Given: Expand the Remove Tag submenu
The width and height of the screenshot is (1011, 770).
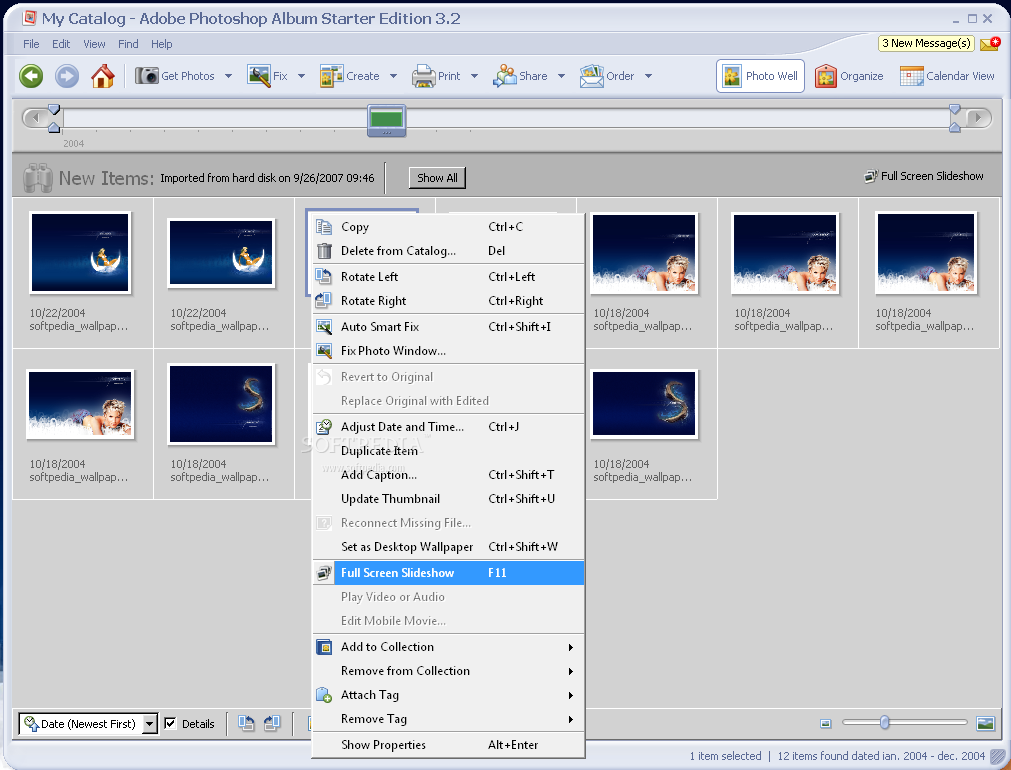Looking at the screenshot, I should 571,719.
